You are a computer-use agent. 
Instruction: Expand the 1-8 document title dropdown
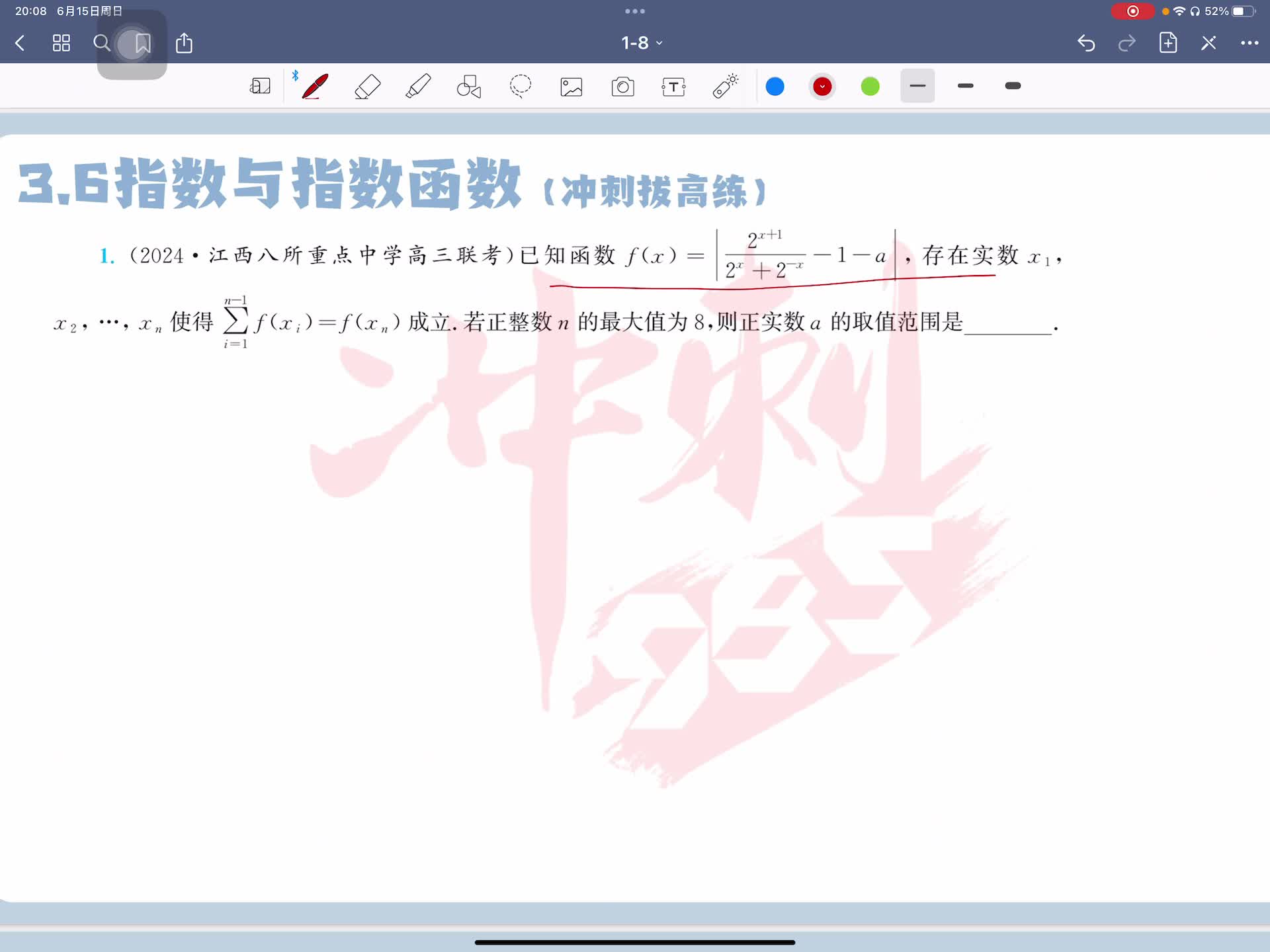(641, 43)
